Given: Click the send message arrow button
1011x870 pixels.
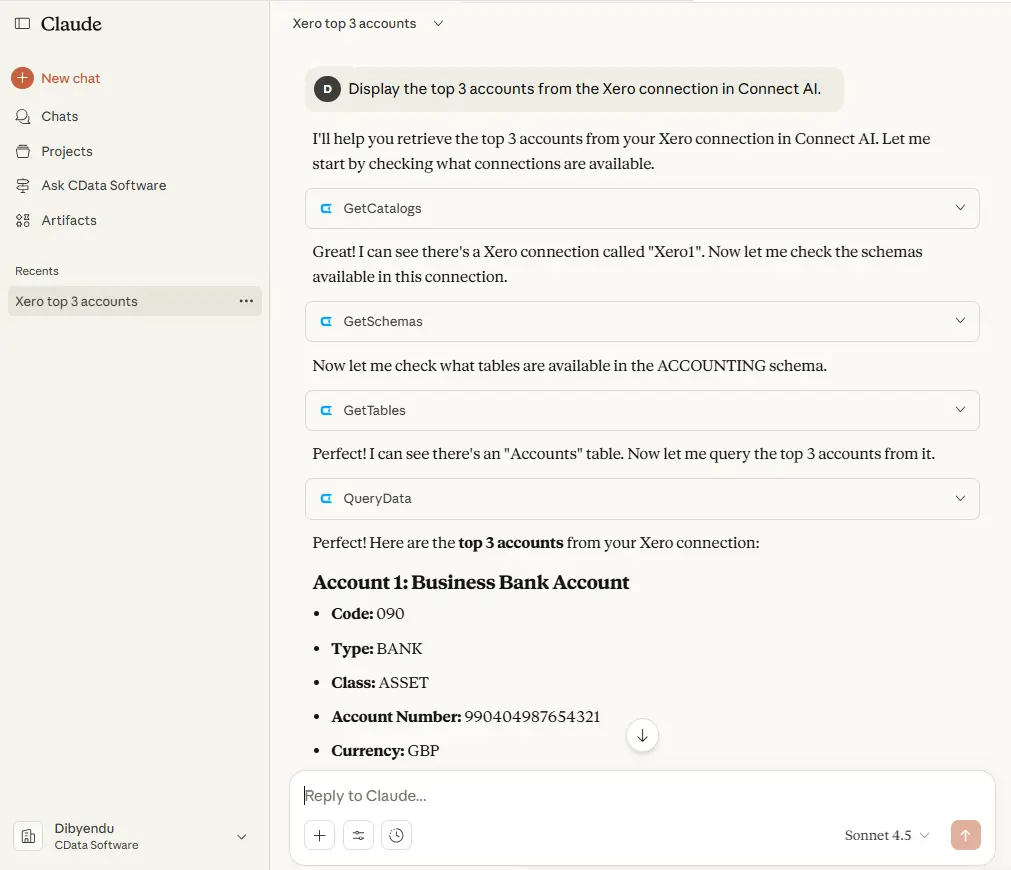Looking at the screenshot, I should coord(965,835).
